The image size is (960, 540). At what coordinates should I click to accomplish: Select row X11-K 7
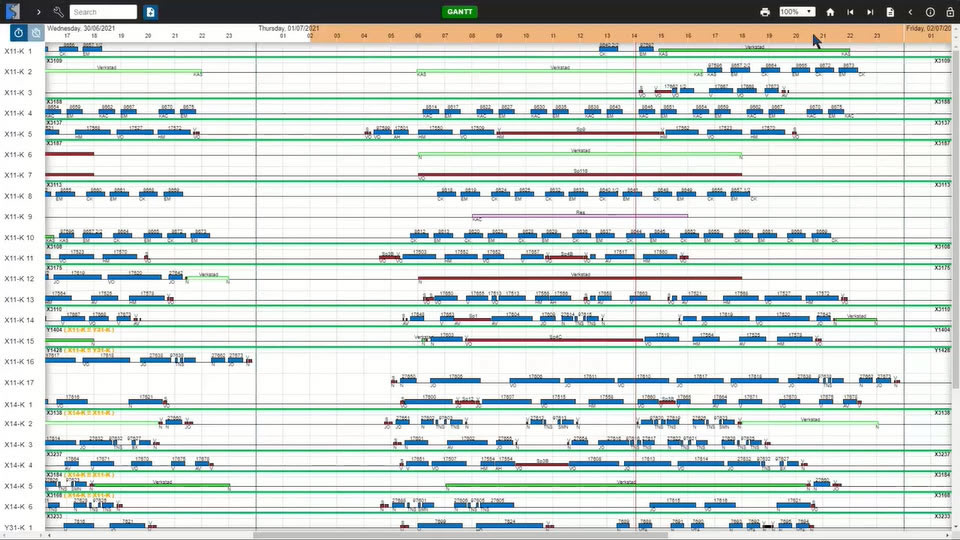coord(18,175)
